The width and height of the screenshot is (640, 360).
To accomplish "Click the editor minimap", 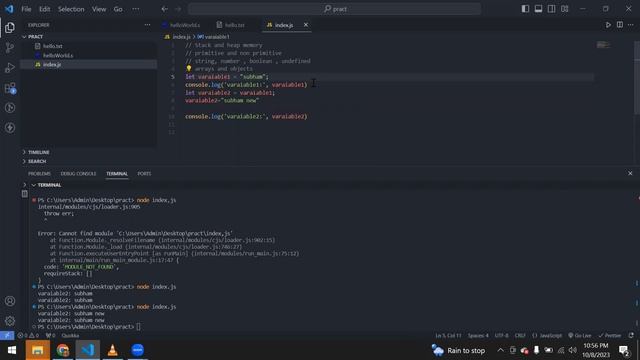I will [x=603, y=45].
